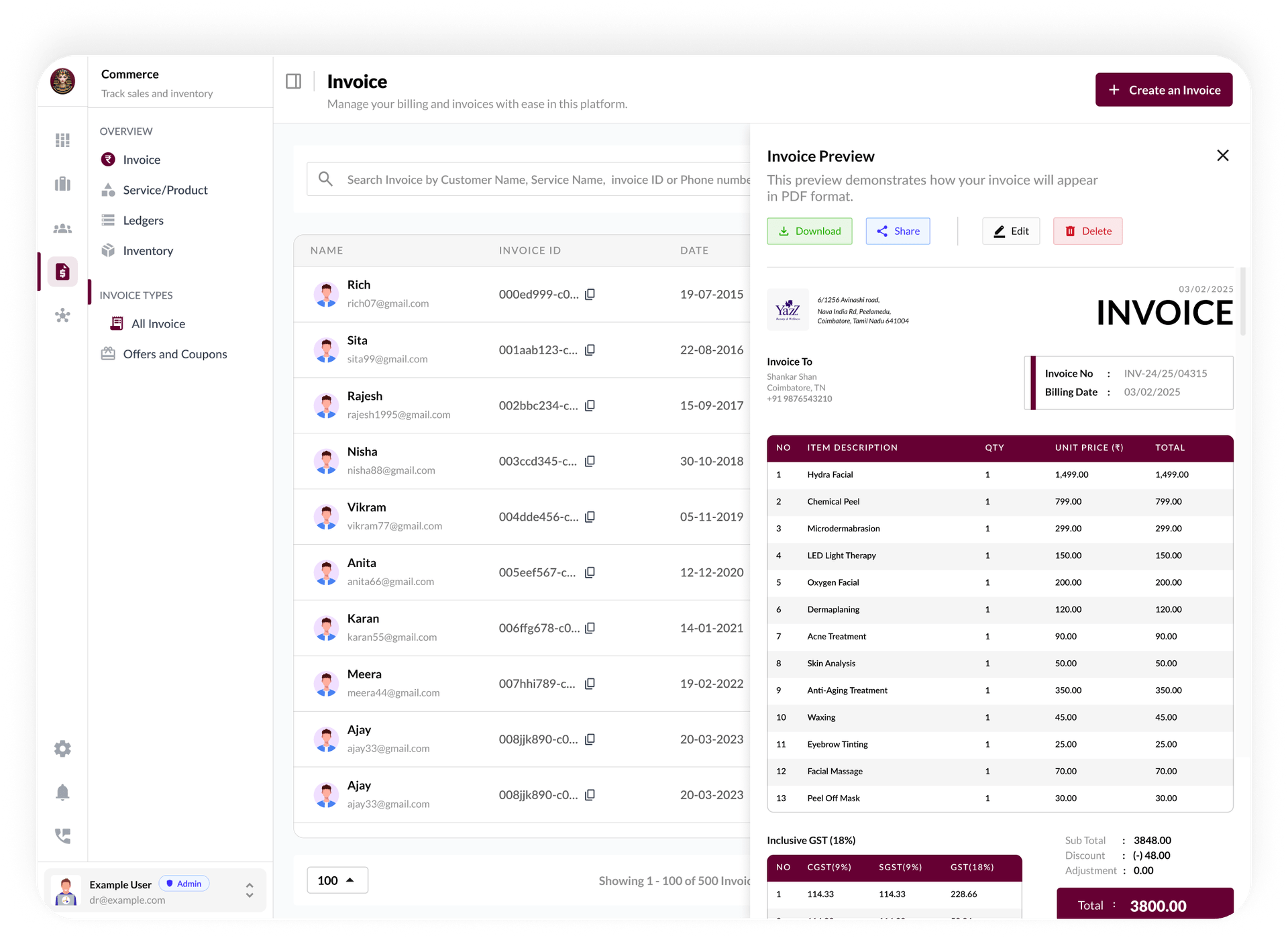Screen dimensions: 1288x938
Task: Select the dashboard grid icon in the sidebar
Action: 62,140
